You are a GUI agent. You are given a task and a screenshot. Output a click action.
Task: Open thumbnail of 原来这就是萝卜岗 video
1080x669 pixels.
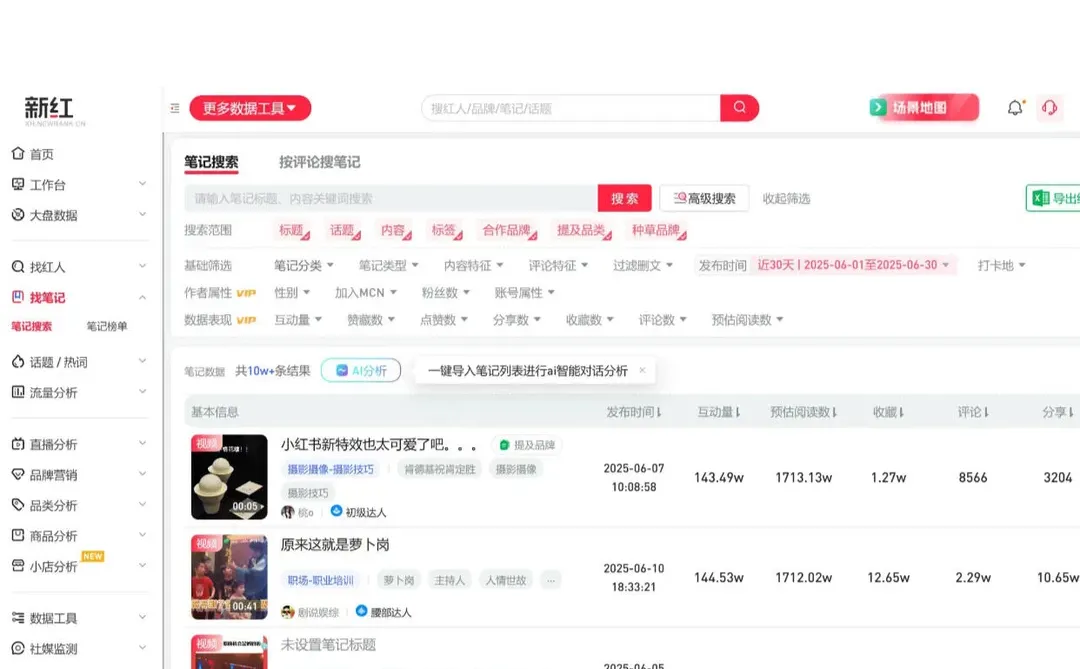pyautogui.click(x=229, y=577)
